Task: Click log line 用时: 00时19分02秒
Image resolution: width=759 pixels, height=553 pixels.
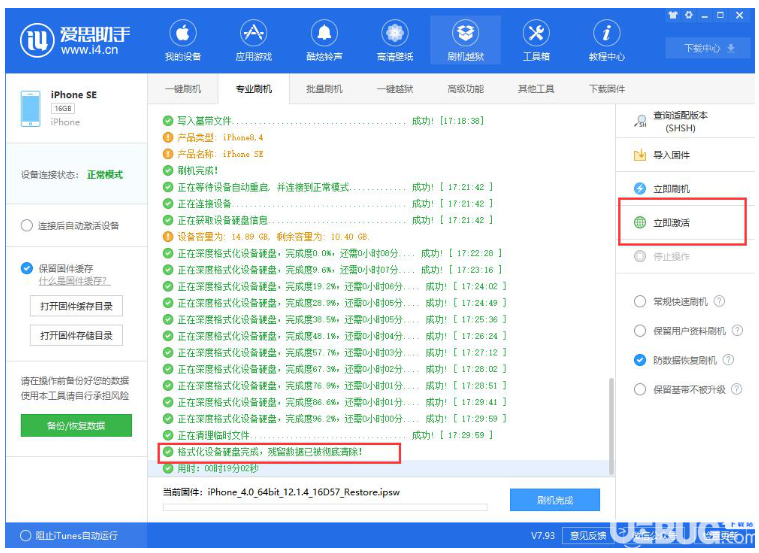Action: 211,468
